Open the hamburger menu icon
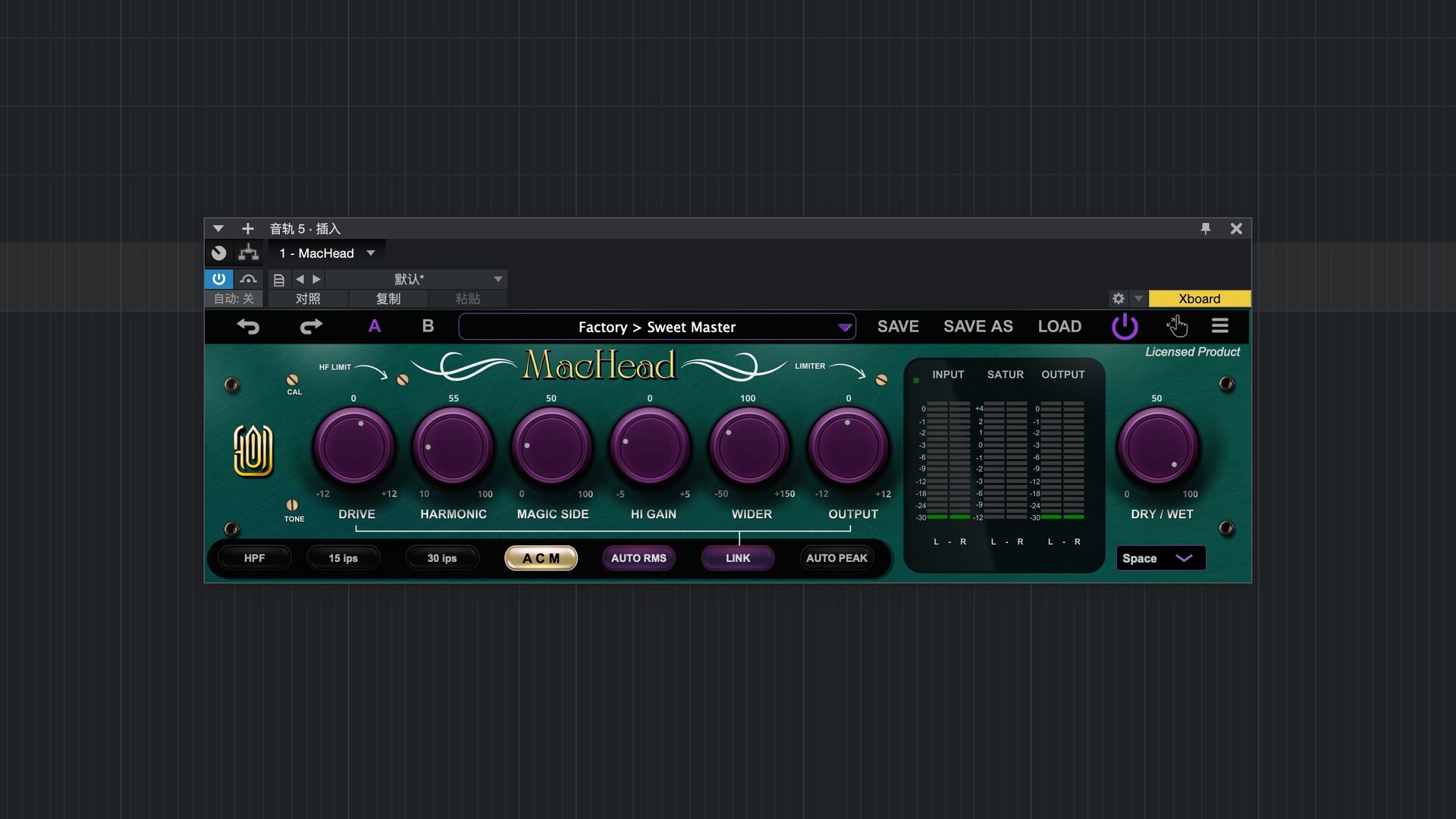 click(1219, 326)
